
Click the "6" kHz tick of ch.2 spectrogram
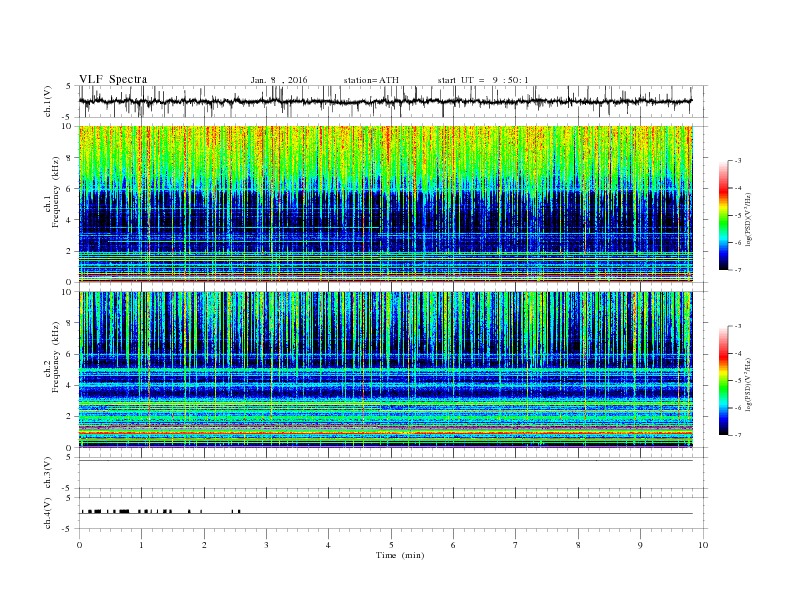coord(69,354)
